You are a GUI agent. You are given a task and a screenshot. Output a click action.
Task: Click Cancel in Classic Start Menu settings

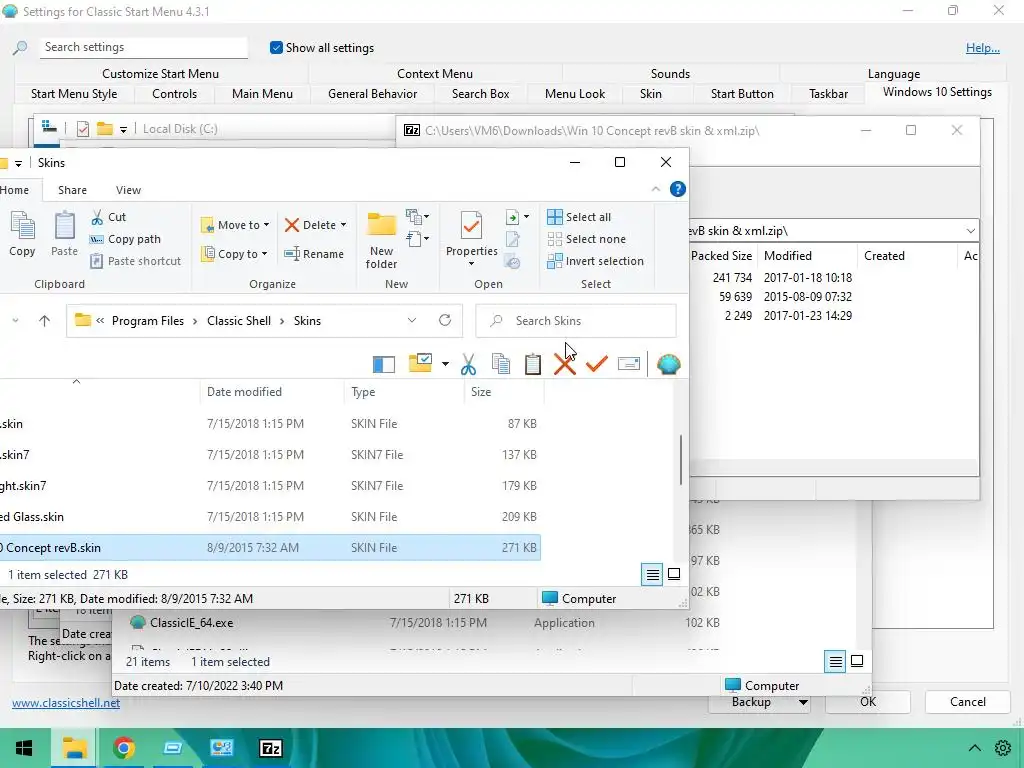point(968,702)
